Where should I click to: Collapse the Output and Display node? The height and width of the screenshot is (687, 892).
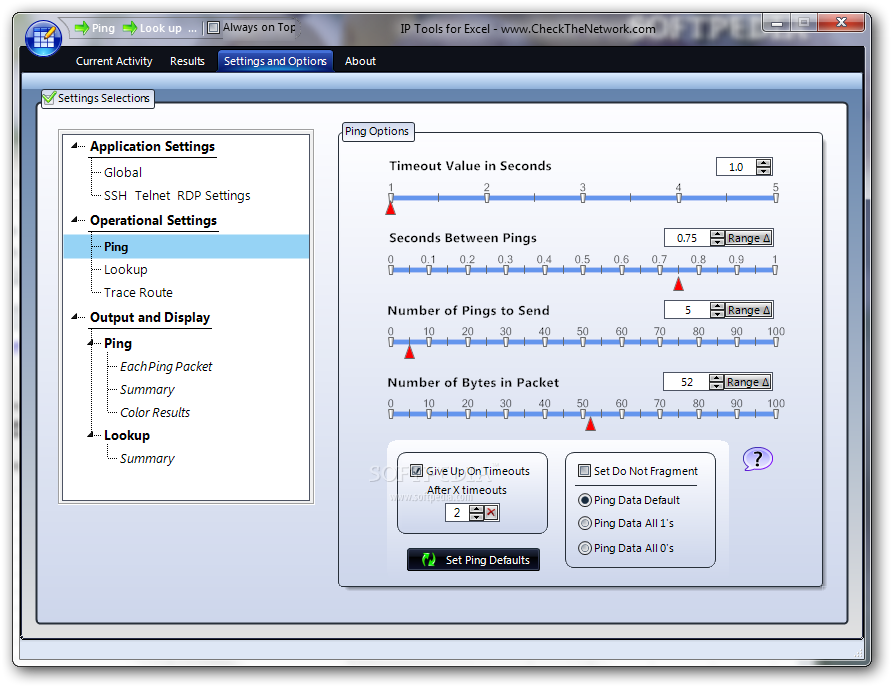[75, 317]
